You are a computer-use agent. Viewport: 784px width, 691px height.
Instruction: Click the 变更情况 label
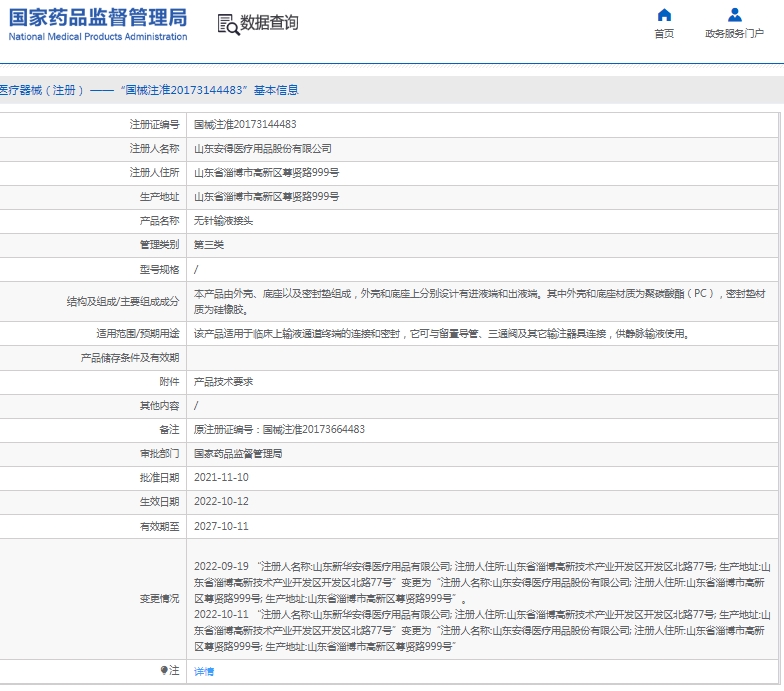[160, 598]
